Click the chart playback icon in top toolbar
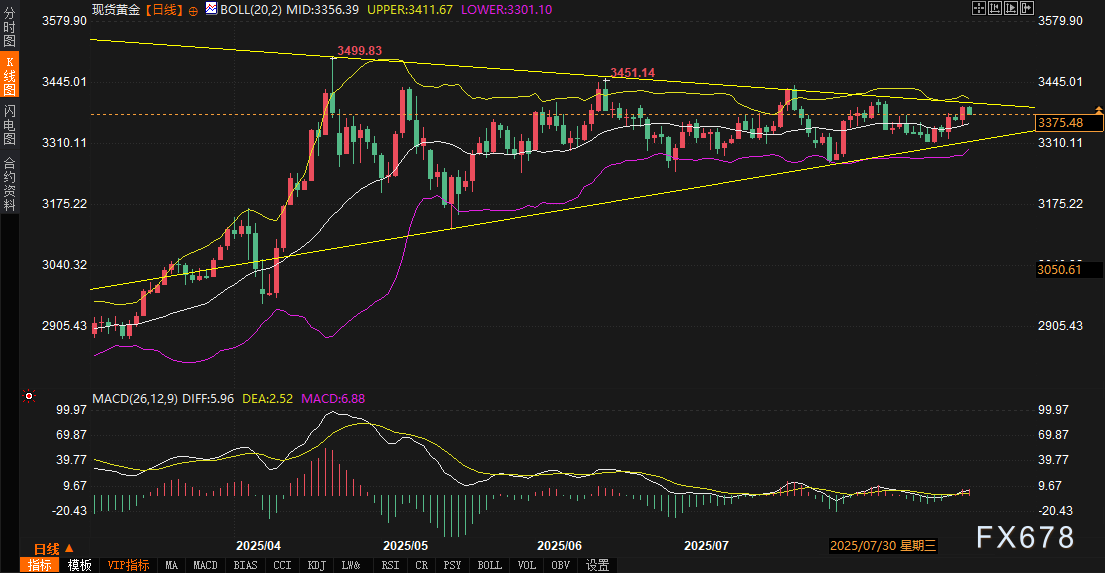The height and width of the screenshot is (573, 1105). [1012, 8]
